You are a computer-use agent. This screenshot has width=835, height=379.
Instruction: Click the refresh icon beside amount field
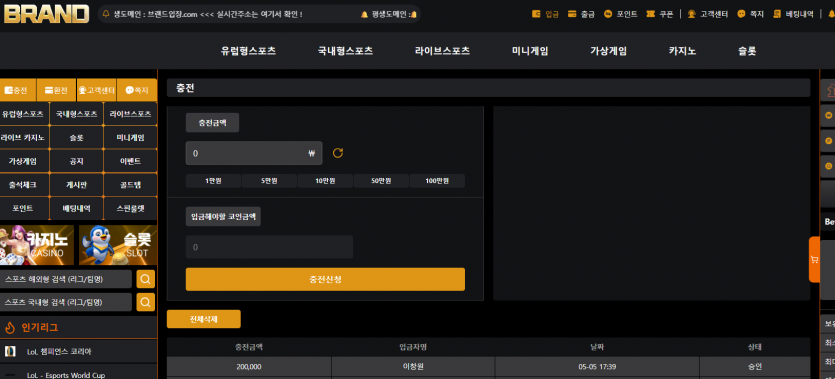[338, 153]
